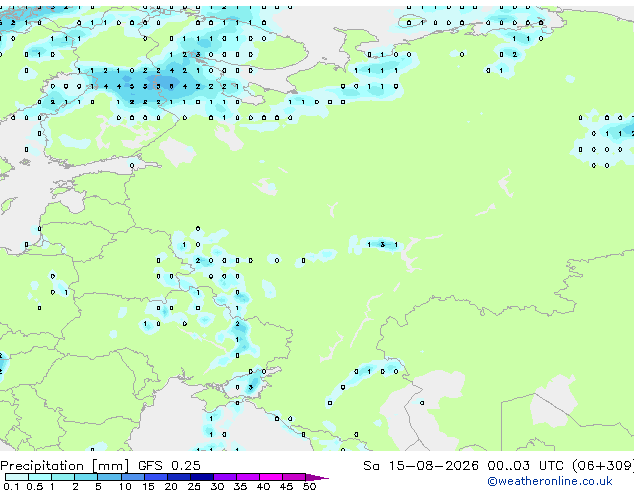Pick the legend swatch between 20 and 25
The image size is (634, 490).
click(178, 477)
